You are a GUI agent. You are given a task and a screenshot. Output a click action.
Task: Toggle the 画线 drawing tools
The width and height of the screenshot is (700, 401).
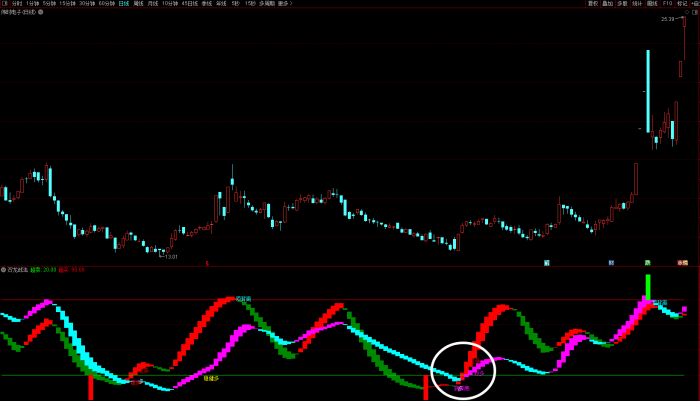[652, 4]
